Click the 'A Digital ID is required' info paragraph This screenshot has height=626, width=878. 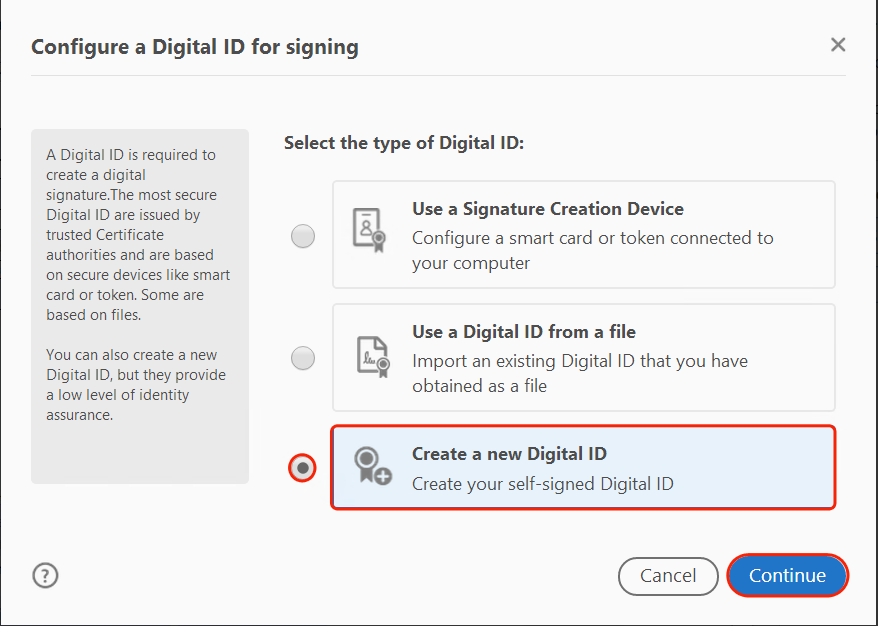(x=138, y=234)
